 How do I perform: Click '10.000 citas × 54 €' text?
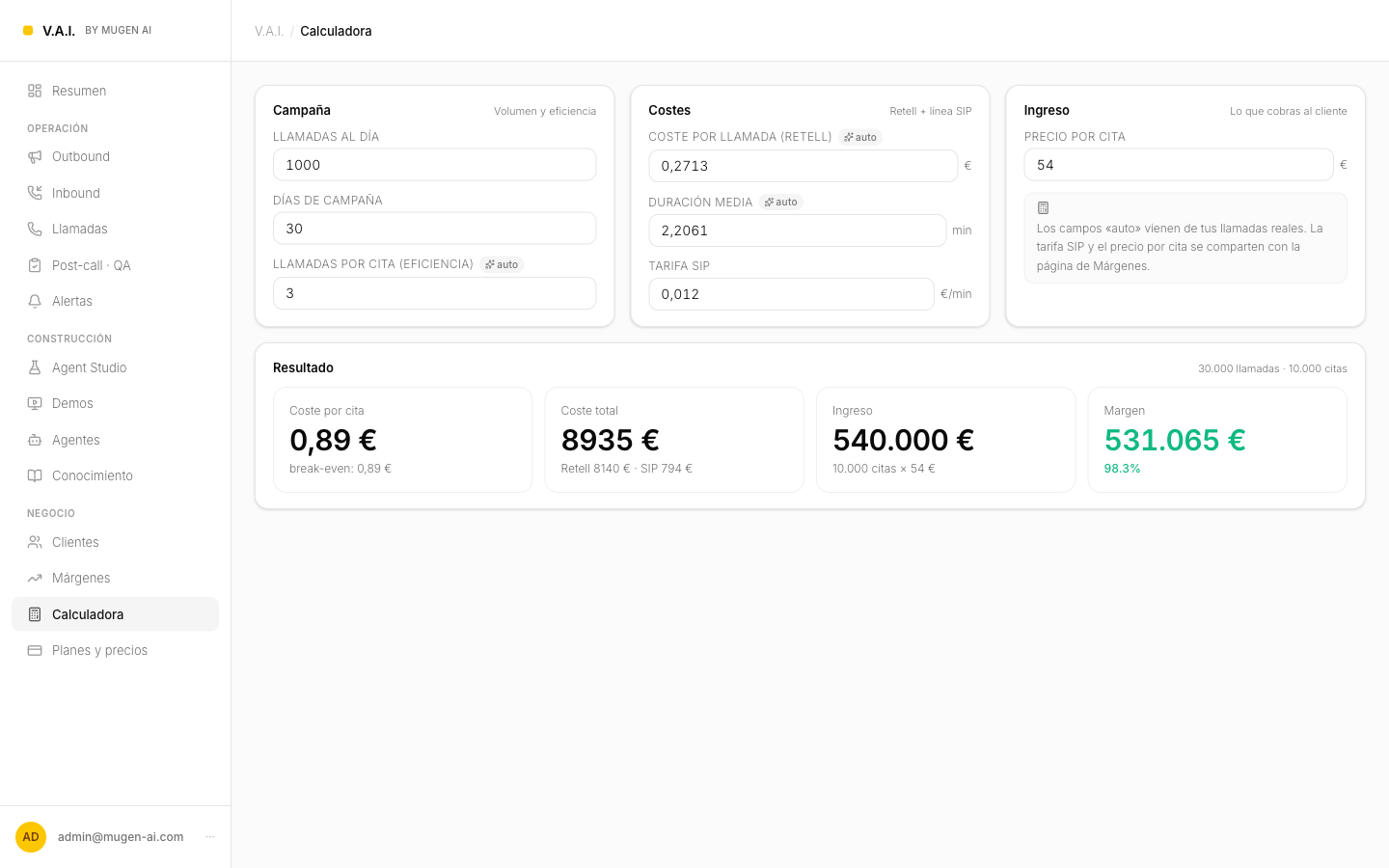pyautogui.click(x=884, y=469)
